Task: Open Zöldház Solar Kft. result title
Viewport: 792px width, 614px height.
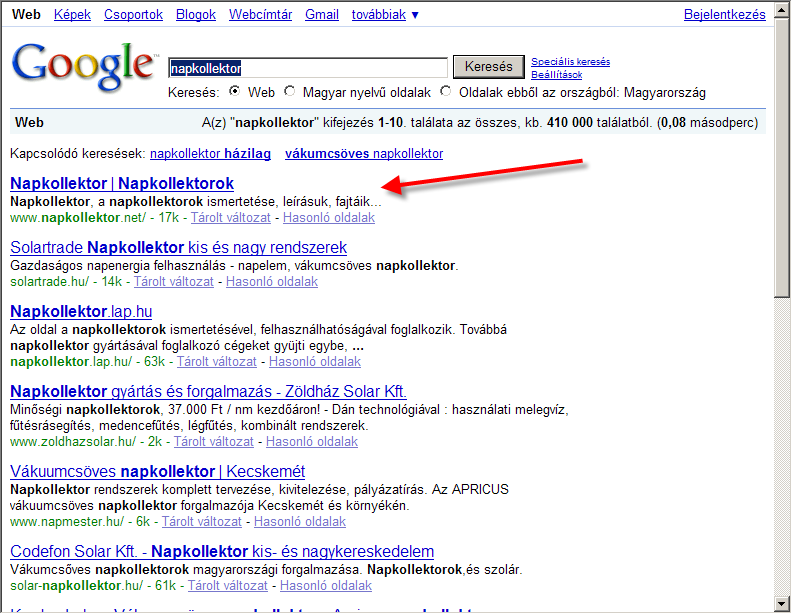Action: coord(208,391)
